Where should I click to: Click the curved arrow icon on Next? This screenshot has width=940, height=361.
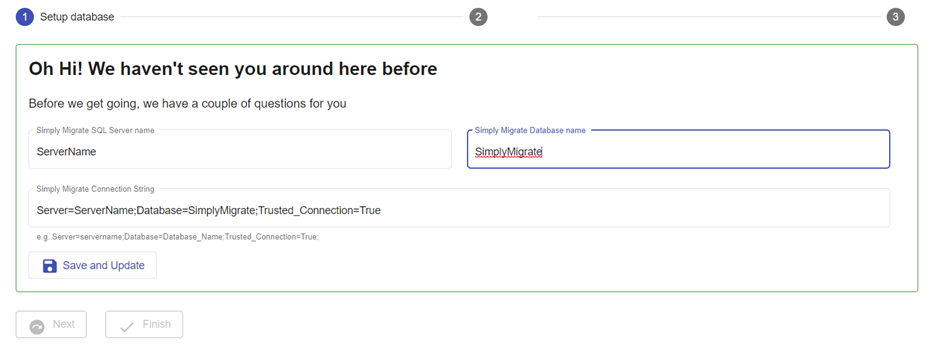click(37, 326)
